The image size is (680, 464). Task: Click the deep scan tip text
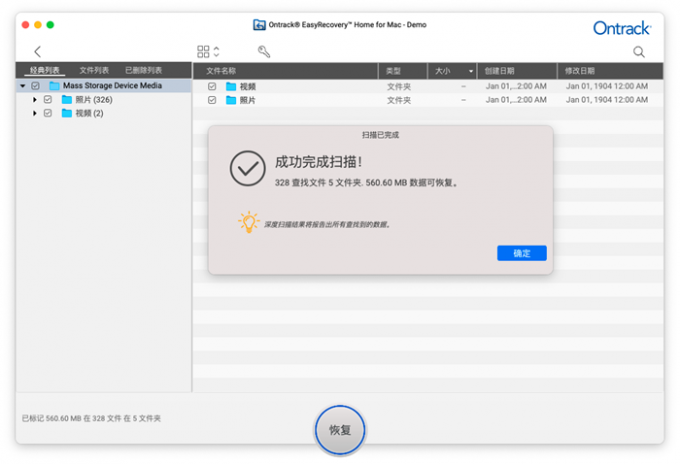(x=327, y=225)
